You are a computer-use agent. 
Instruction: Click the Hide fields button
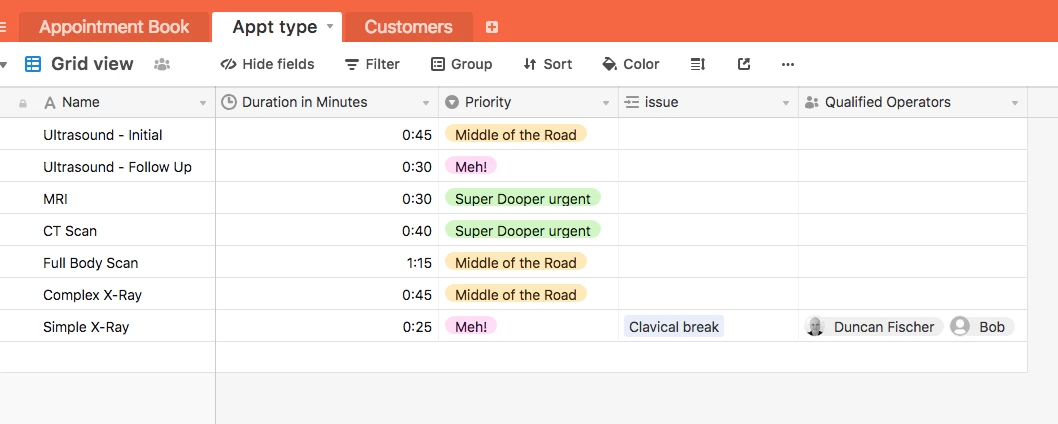tap(267, 64)
